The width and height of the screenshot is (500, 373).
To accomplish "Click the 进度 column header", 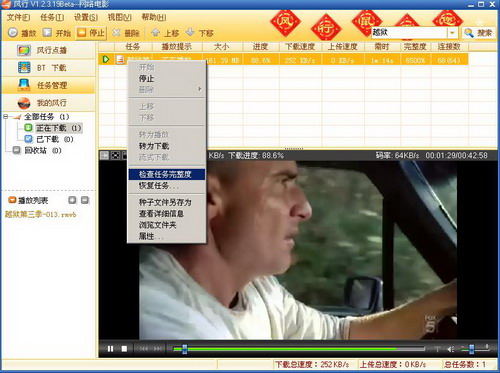I will 261,47.
